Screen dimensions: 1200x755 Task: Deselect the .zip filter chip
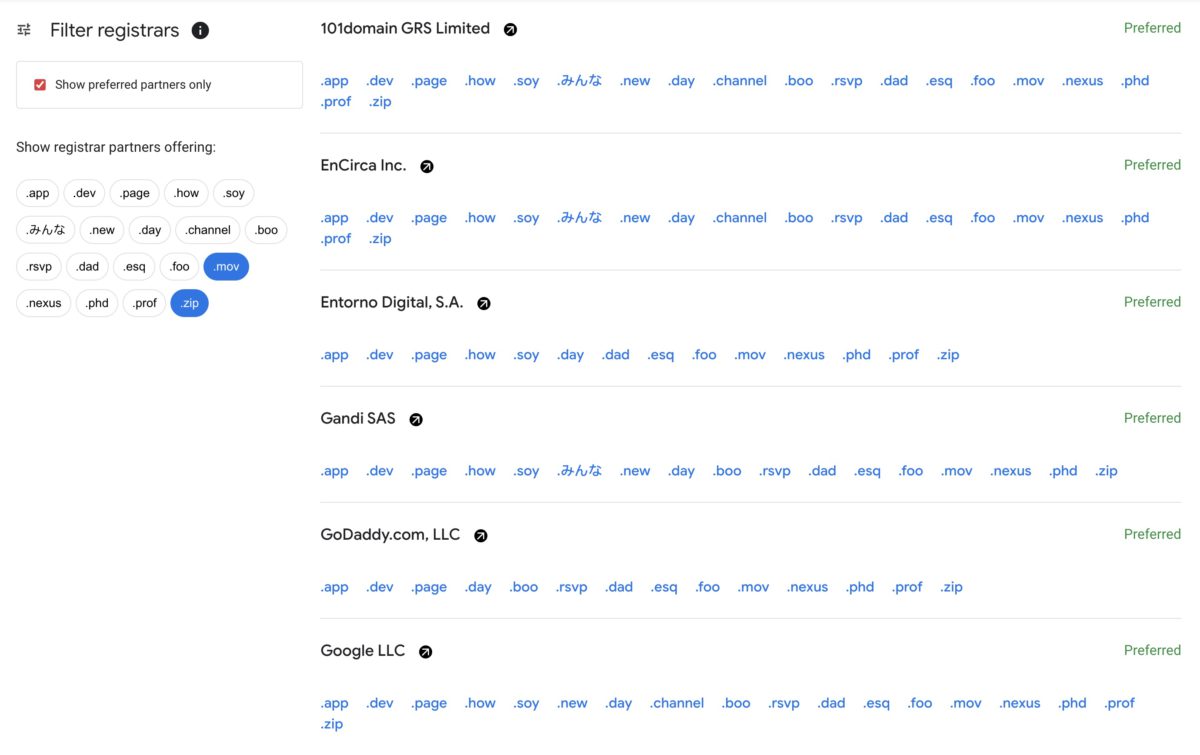(189, 303)
